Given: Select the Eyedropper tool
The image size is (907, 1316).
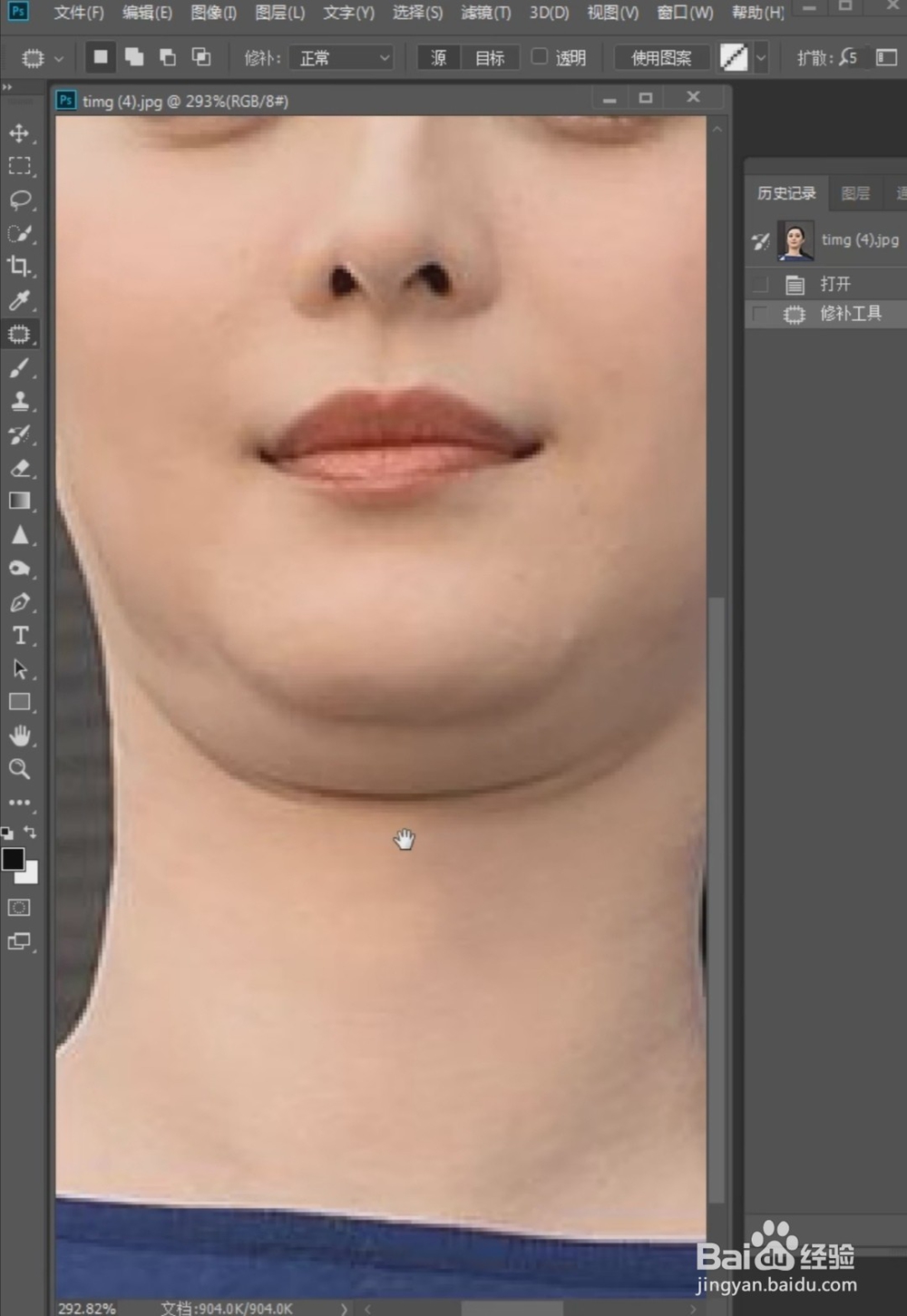Looking at the screenshot, I should (19, 300).
